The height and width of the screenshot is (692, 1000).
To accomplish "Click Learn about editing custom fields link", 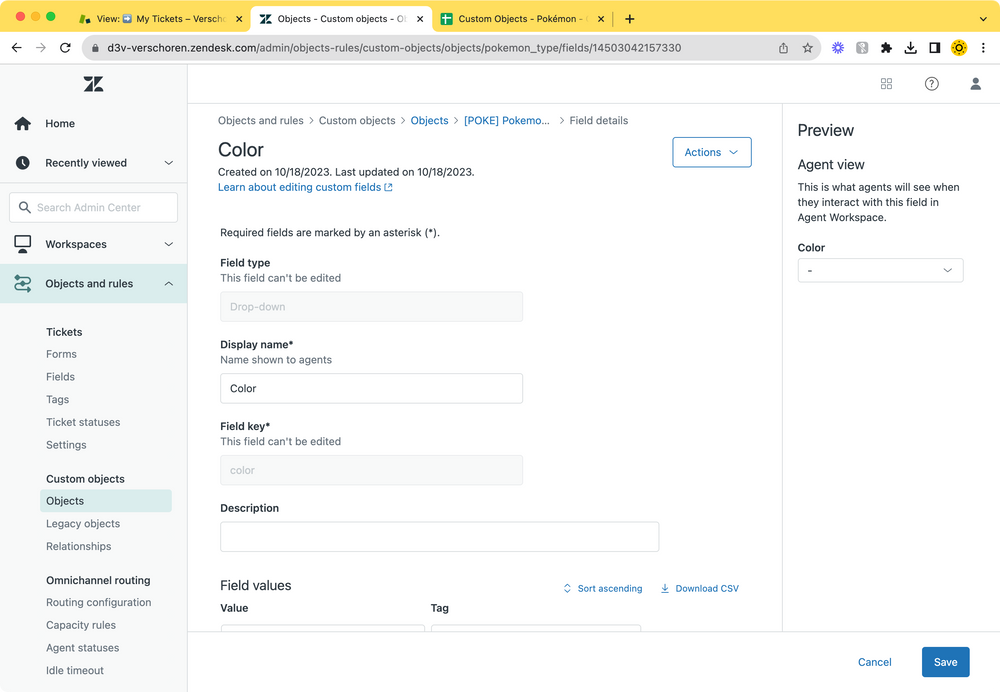I will point(298,187).
